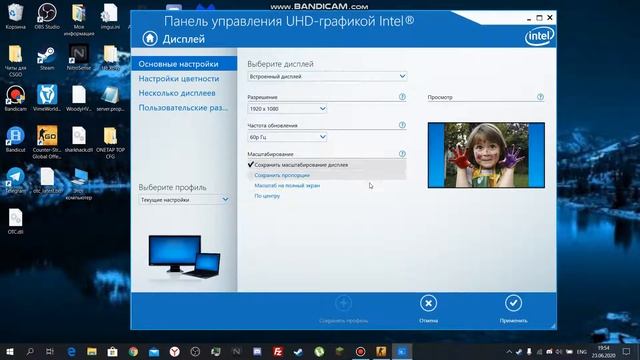
Task: Open Yandex Browser from taskbar
Action: [x=175, y=351]
